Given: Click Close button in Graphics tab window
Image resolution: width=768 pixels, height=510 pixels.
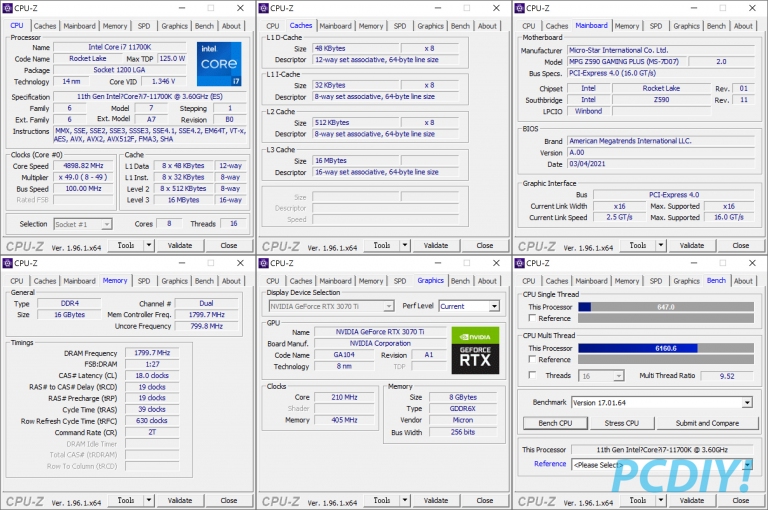Looking at the screenshot, I should tap(484, 500).
